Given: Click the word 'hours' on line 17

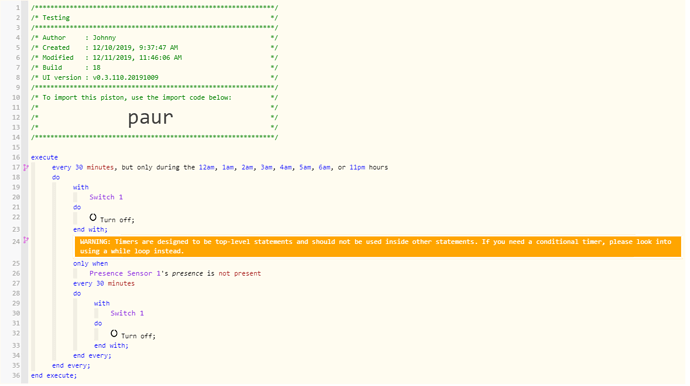Looking at the screenshot, I should (x=378, y=168).
